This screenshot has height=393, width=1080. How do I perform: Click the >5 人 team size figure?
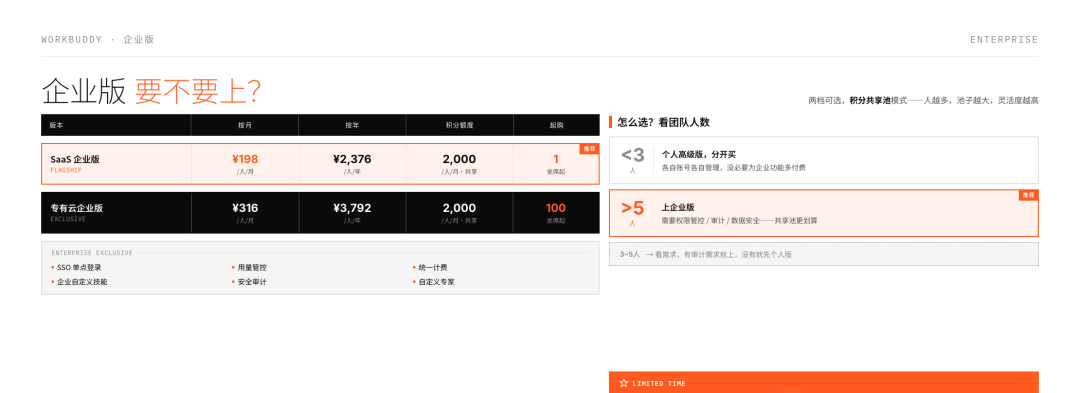[632, 213]
